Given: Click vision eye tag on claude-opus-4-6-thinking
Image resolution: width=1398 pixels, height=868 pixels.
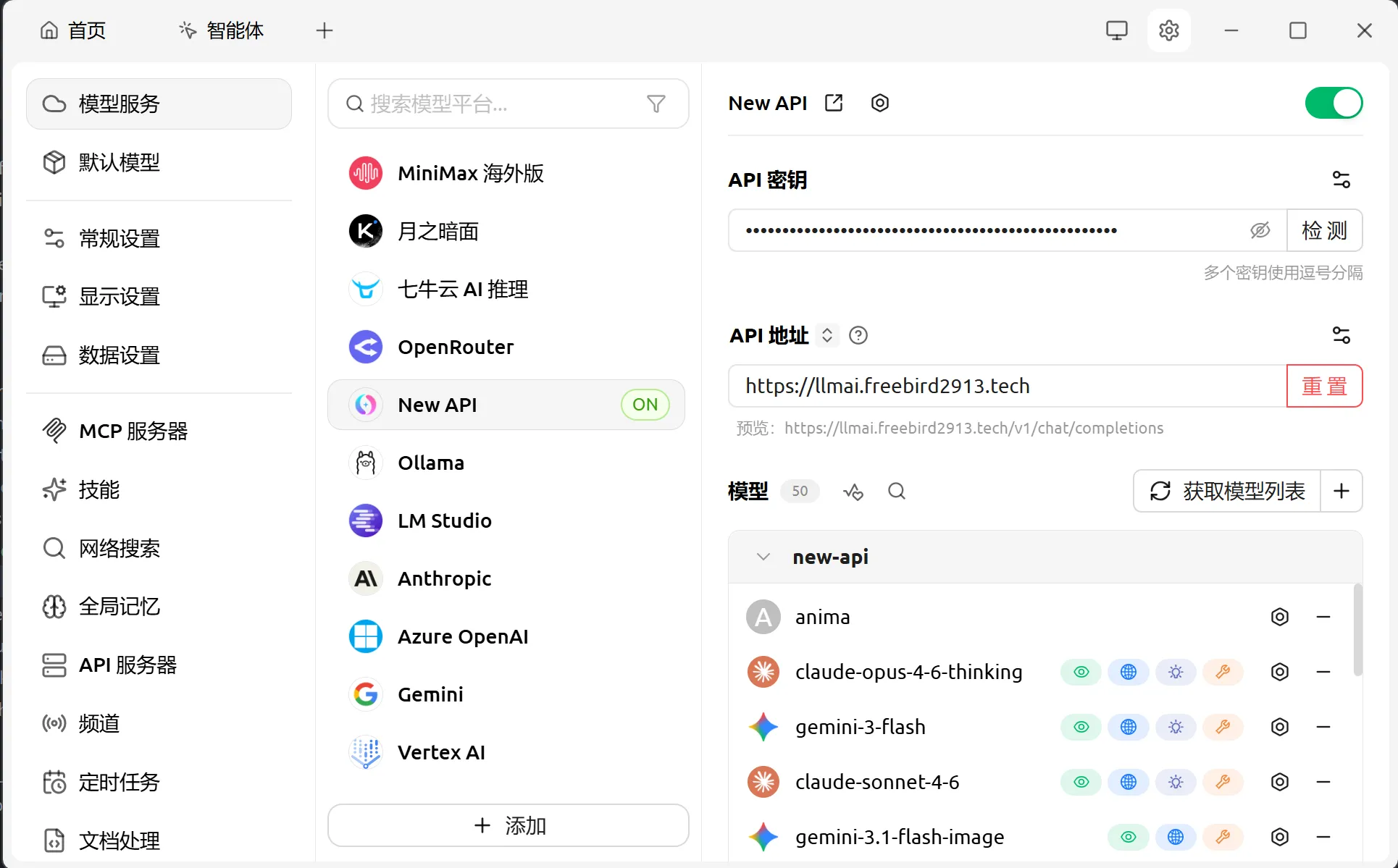Looking at the screenshot, I should [1081, 672].
